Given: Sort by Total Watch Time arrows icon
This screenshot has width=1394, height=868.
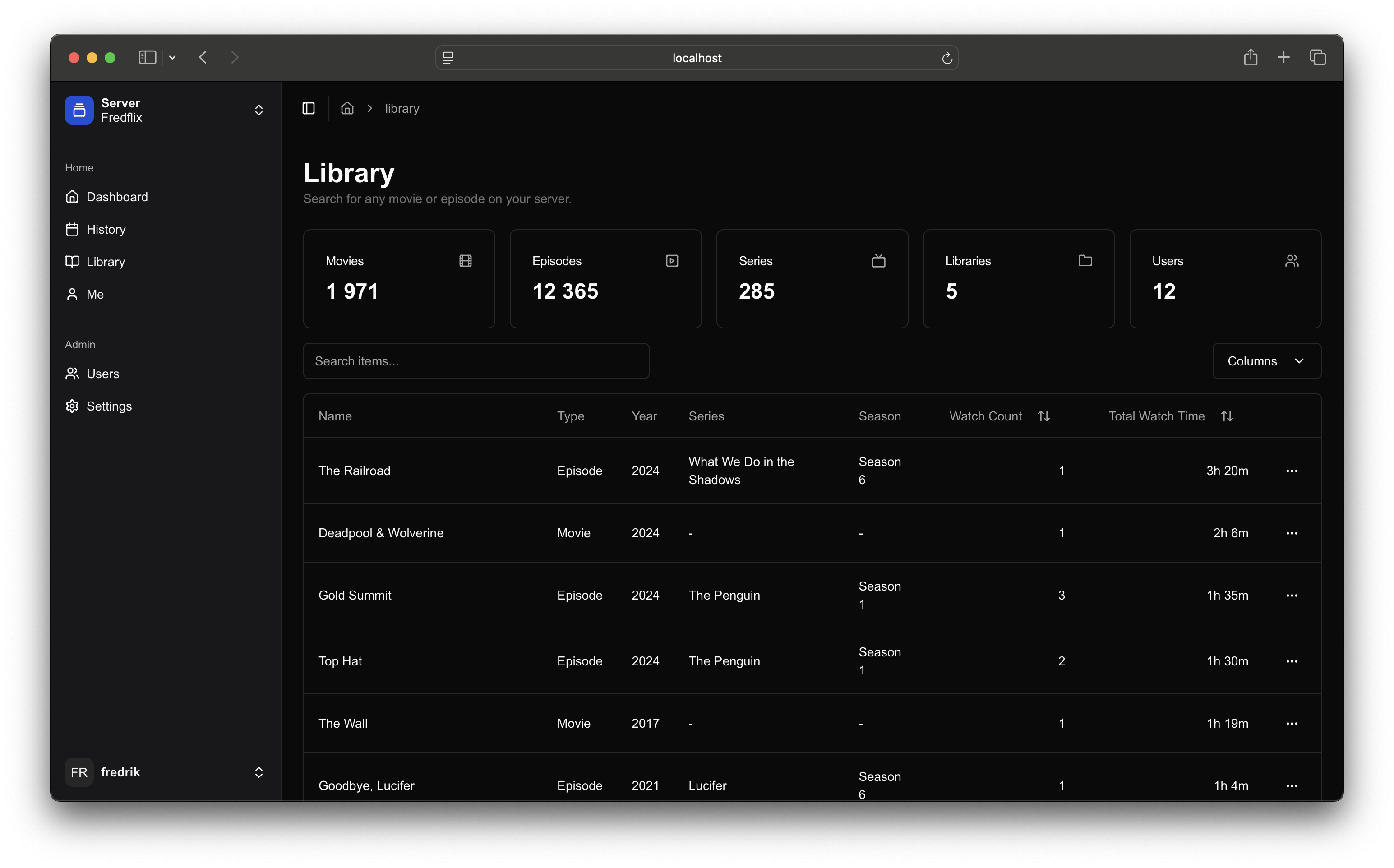Looking at the screenshot, I should tap(1227, 416).
